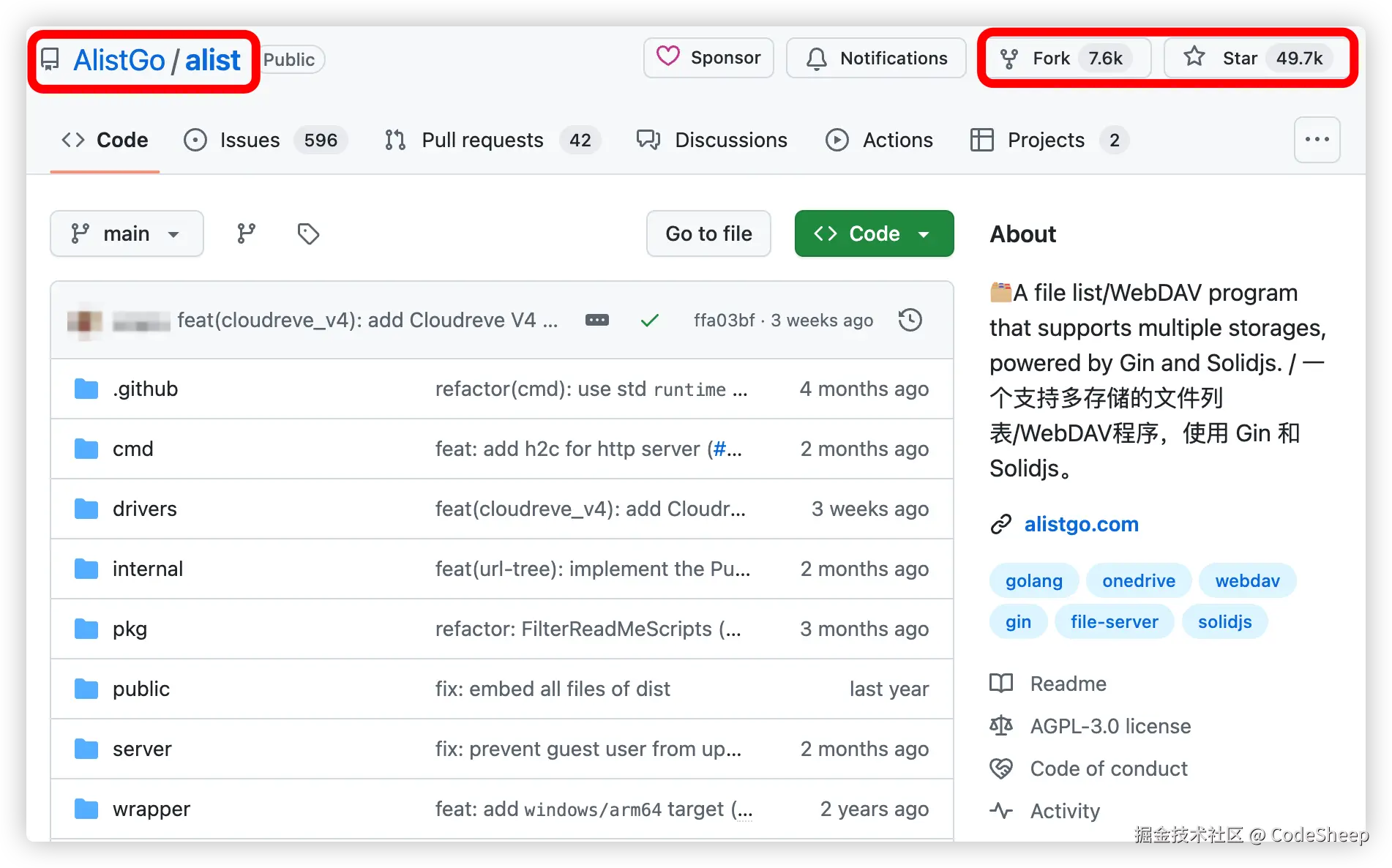Select the webdav topic tag
The width and height of the screenshot is (1392, 868).
(x=1247, y=580)
